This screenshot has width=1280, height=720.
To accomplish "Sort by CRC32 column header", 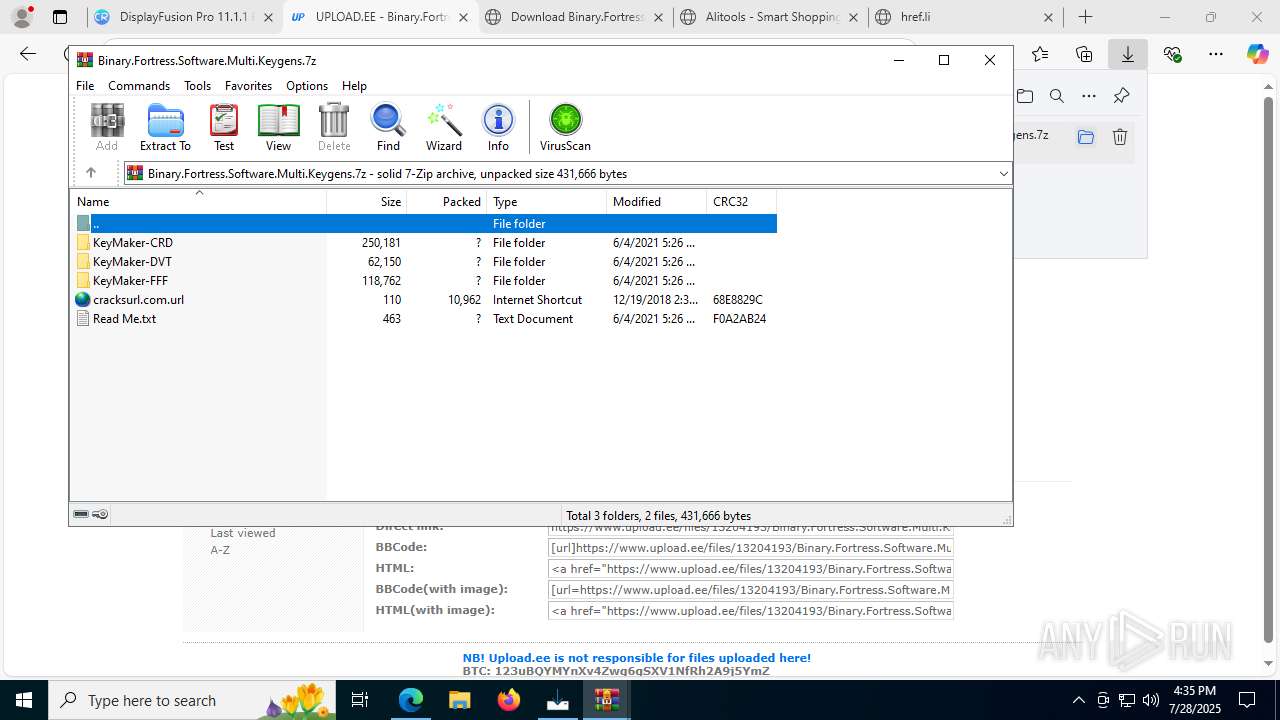I will 742,202.
